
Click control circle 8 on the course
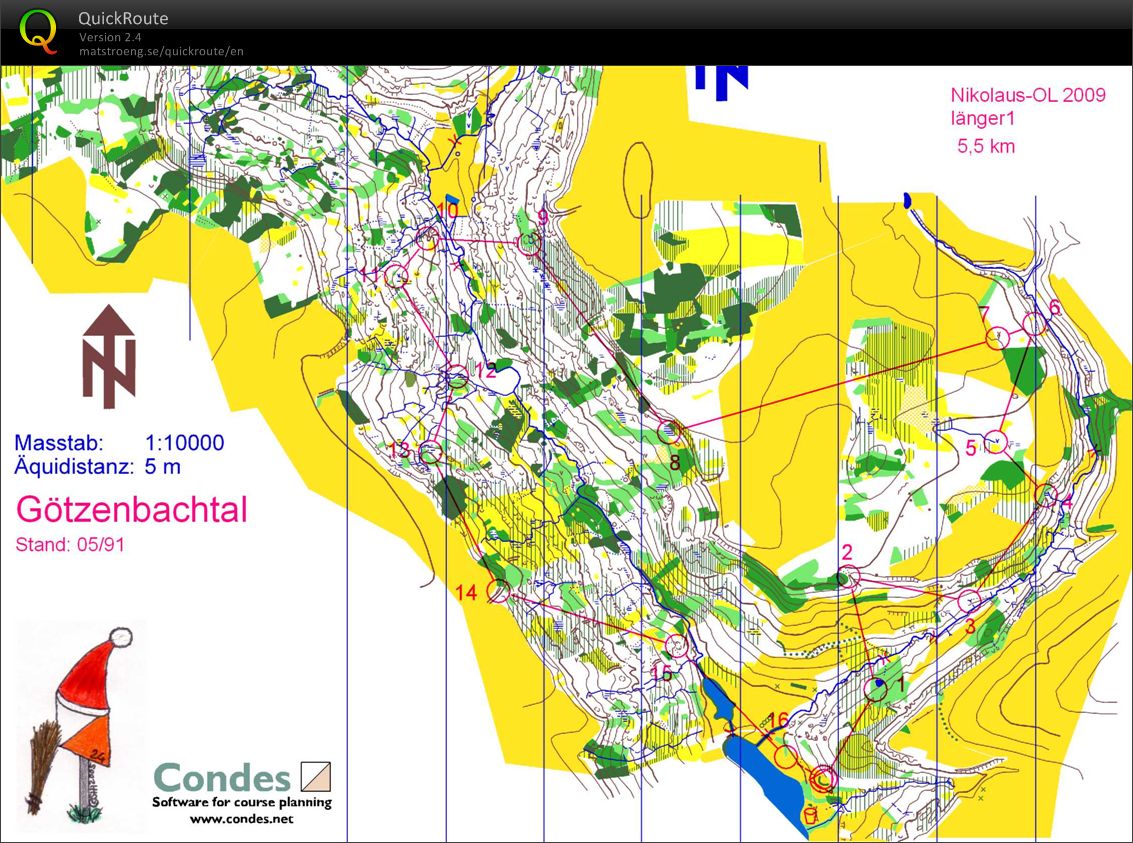pyautogui.click(x=670, y=432)
